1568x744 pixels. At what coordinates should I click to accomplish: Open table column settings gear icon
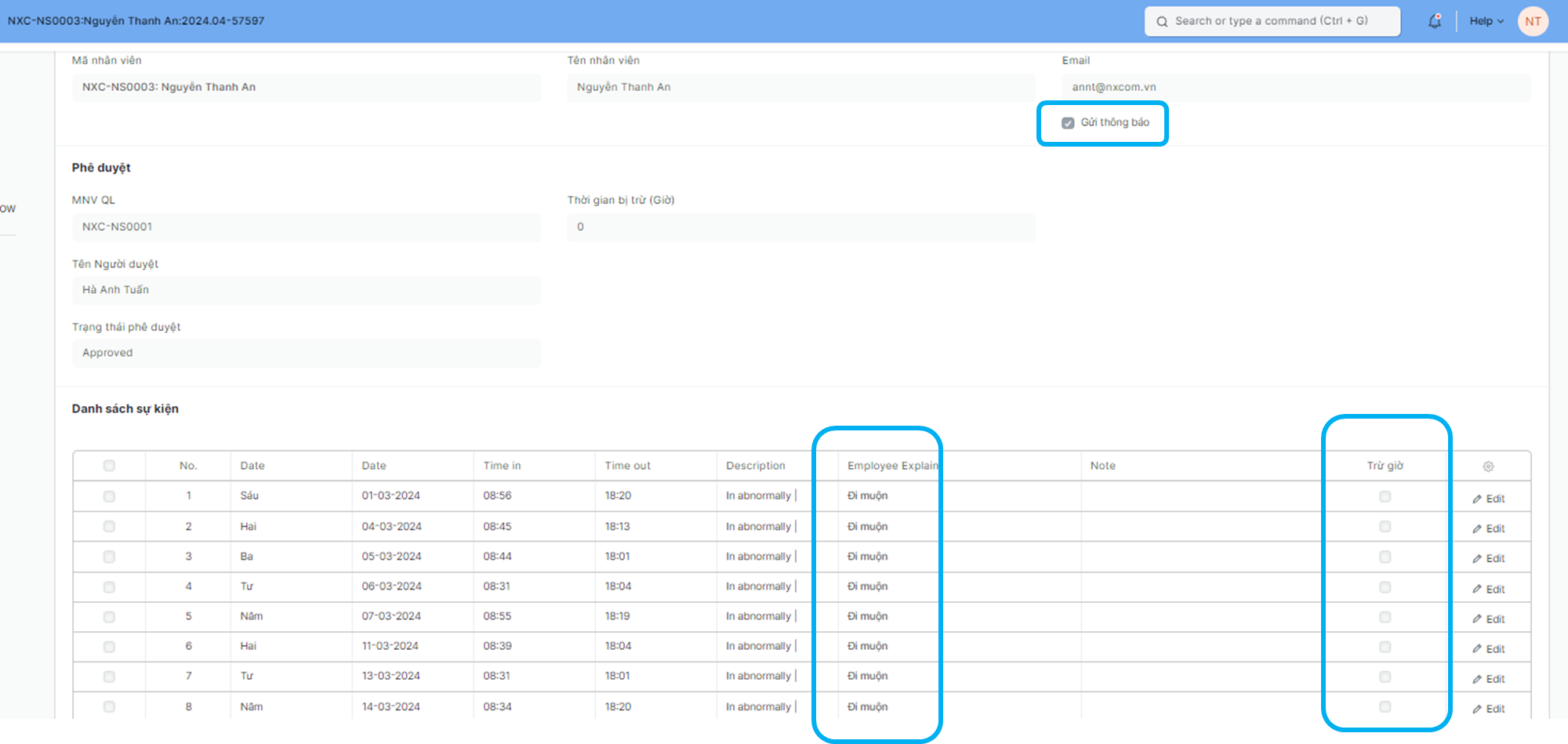click(1488, 466)
